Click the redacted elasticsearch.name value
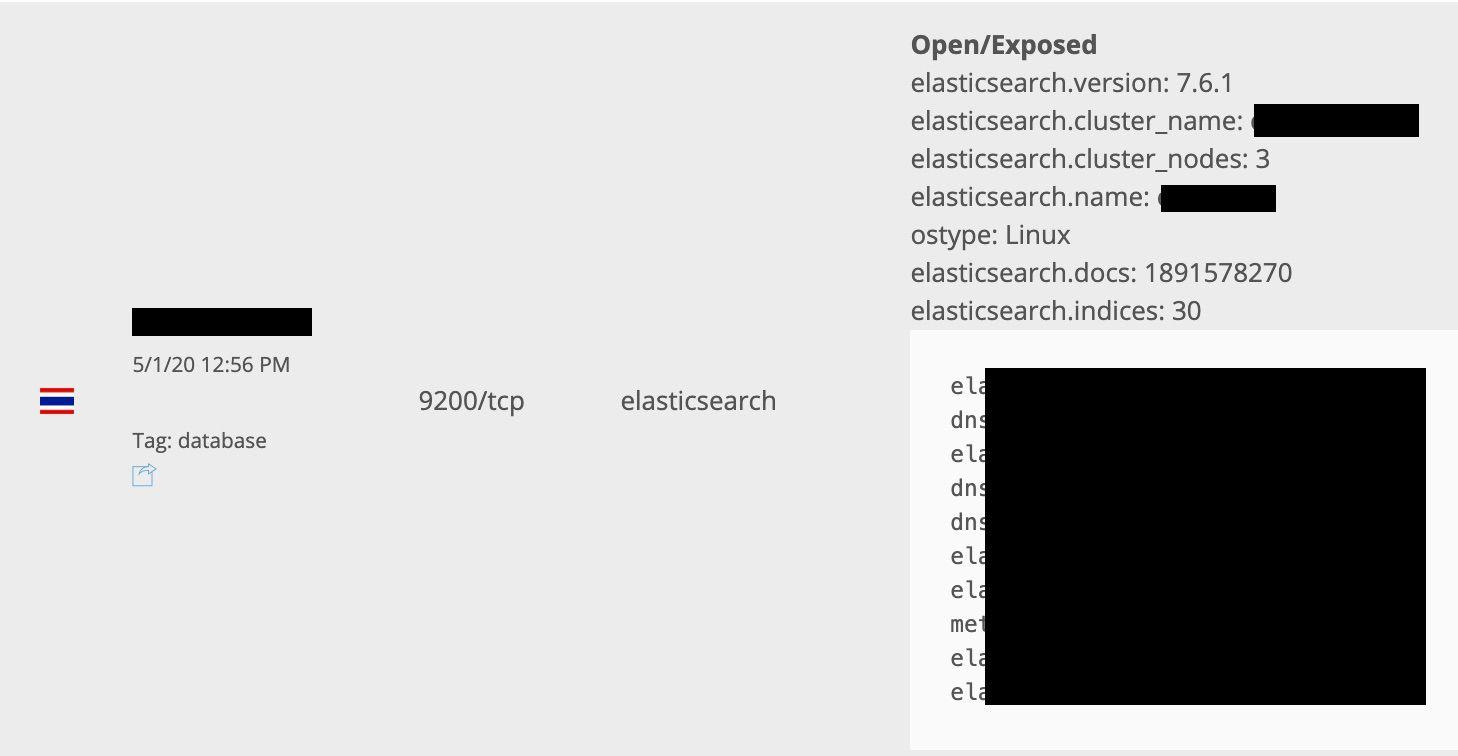 (1218, 198)
